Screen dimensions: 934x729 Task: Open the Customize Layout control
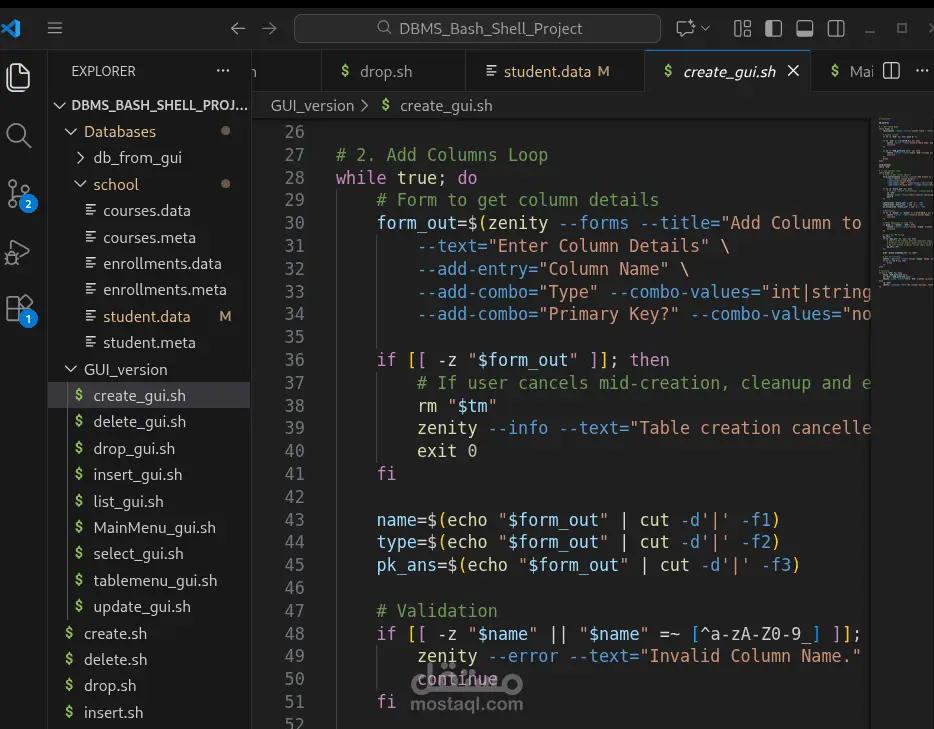(741, 28)
